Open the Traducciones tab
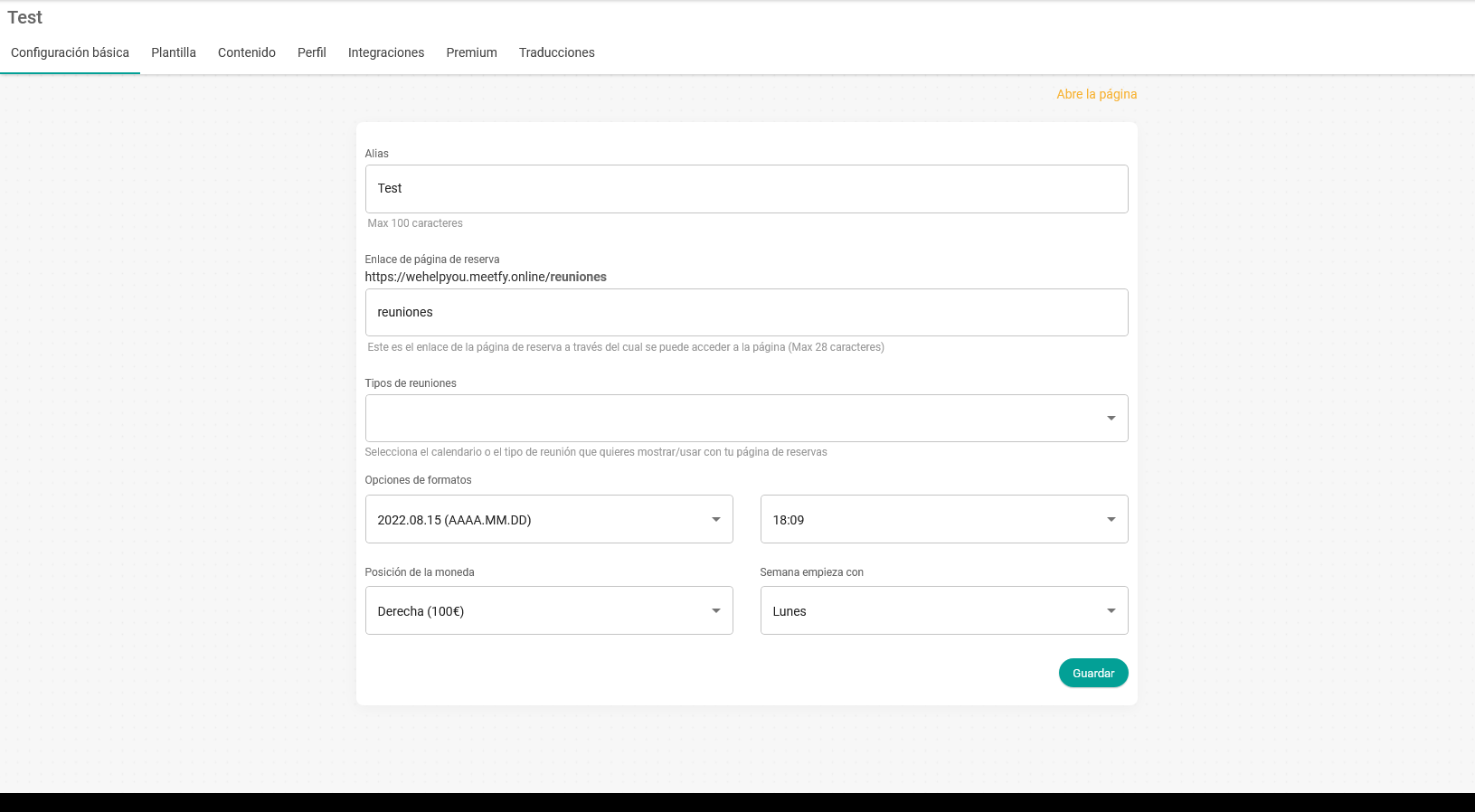Screen dimensions: 1475x812 click(x=557, y=52)
